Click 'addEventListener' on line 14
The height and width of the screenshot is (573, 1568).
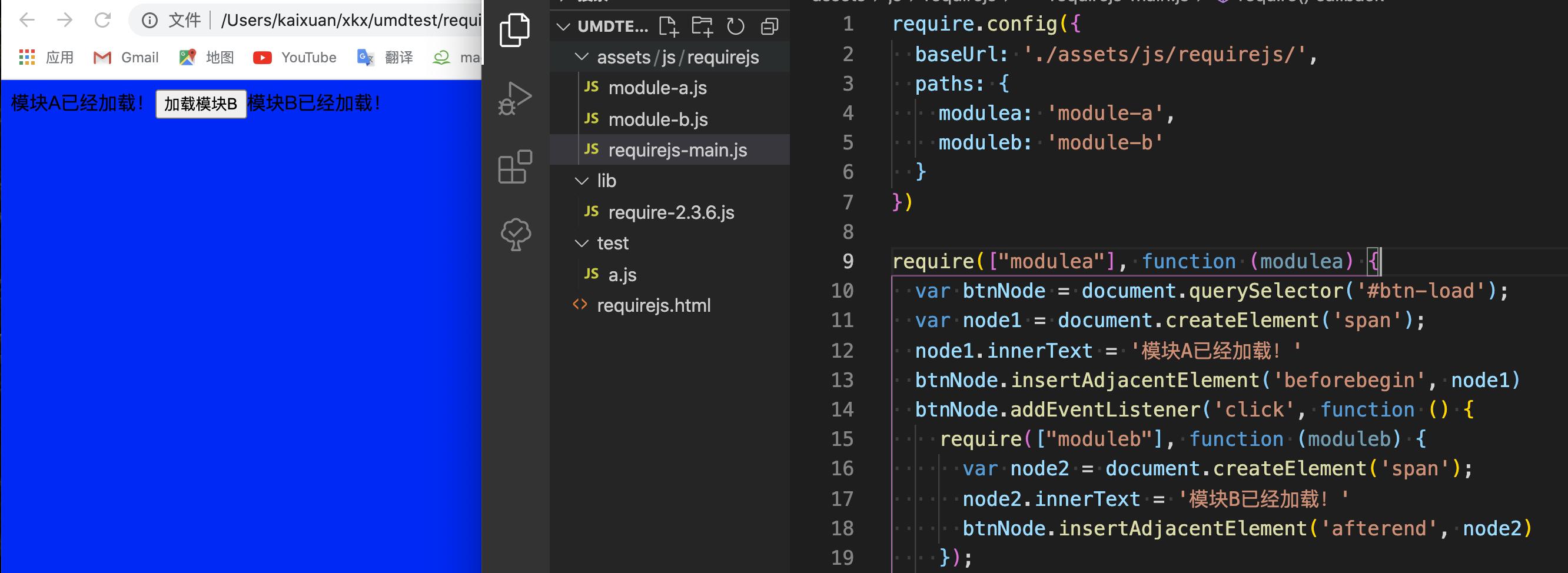point(1105,409)
